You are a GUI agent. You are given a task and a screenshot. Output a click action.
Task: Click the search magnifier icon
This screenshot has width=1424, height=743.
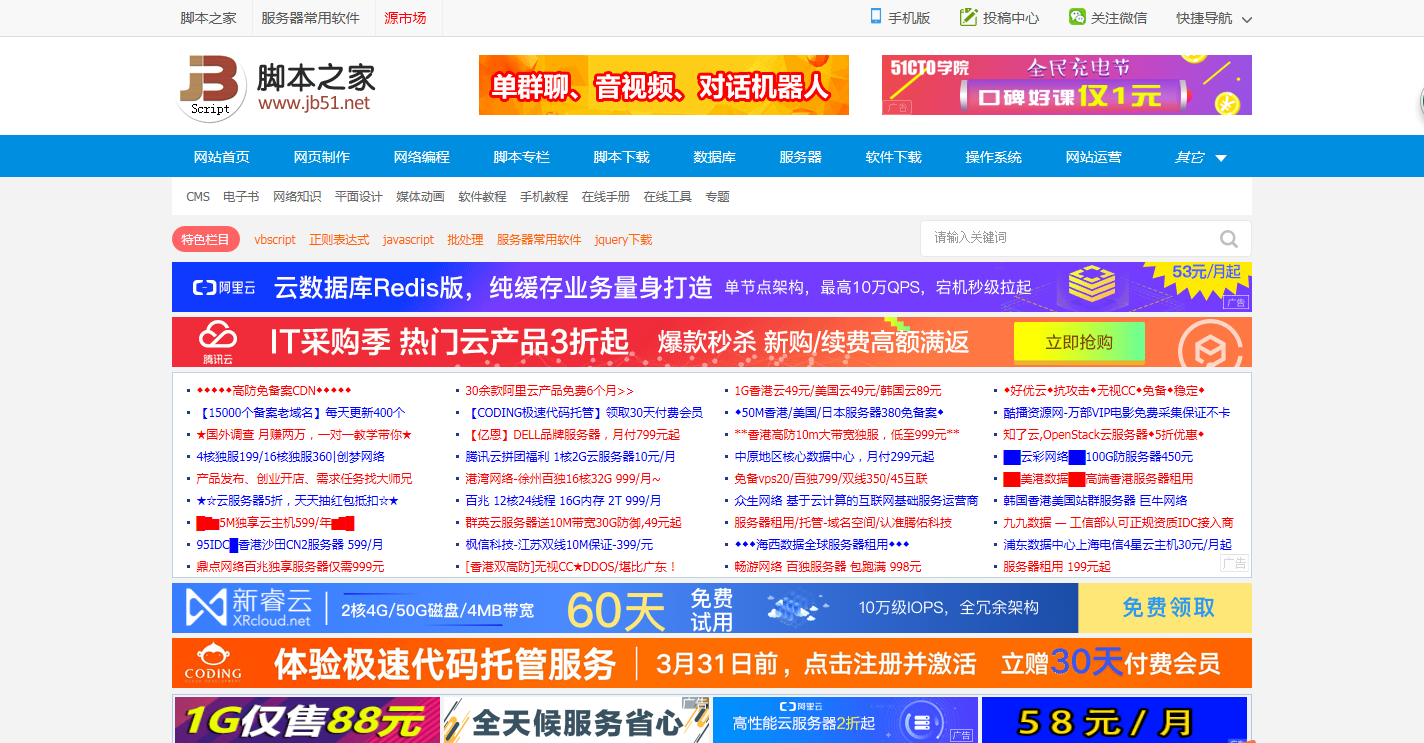(1229, 239)
